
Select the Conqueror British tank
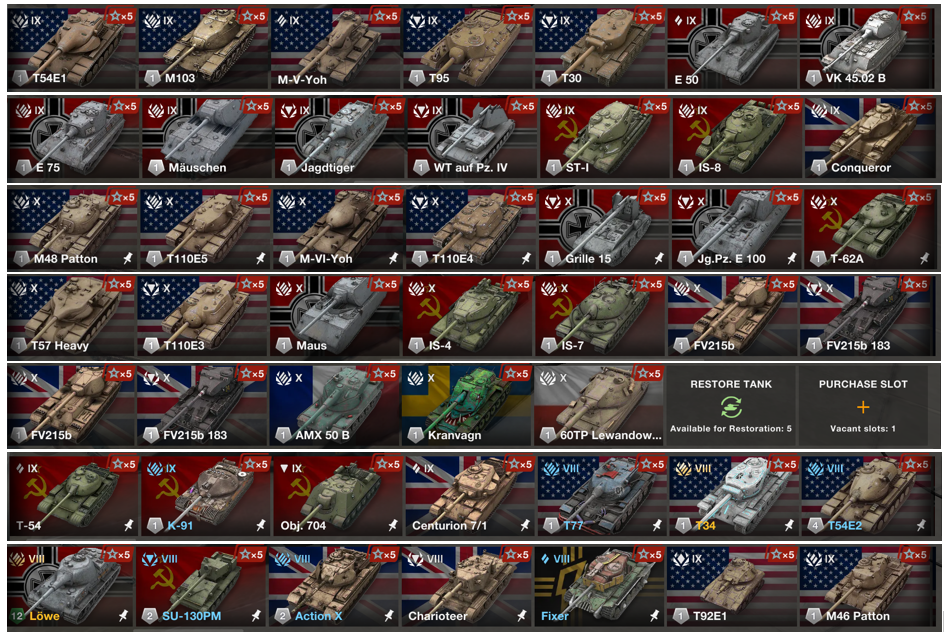click(x=870, y=138)
